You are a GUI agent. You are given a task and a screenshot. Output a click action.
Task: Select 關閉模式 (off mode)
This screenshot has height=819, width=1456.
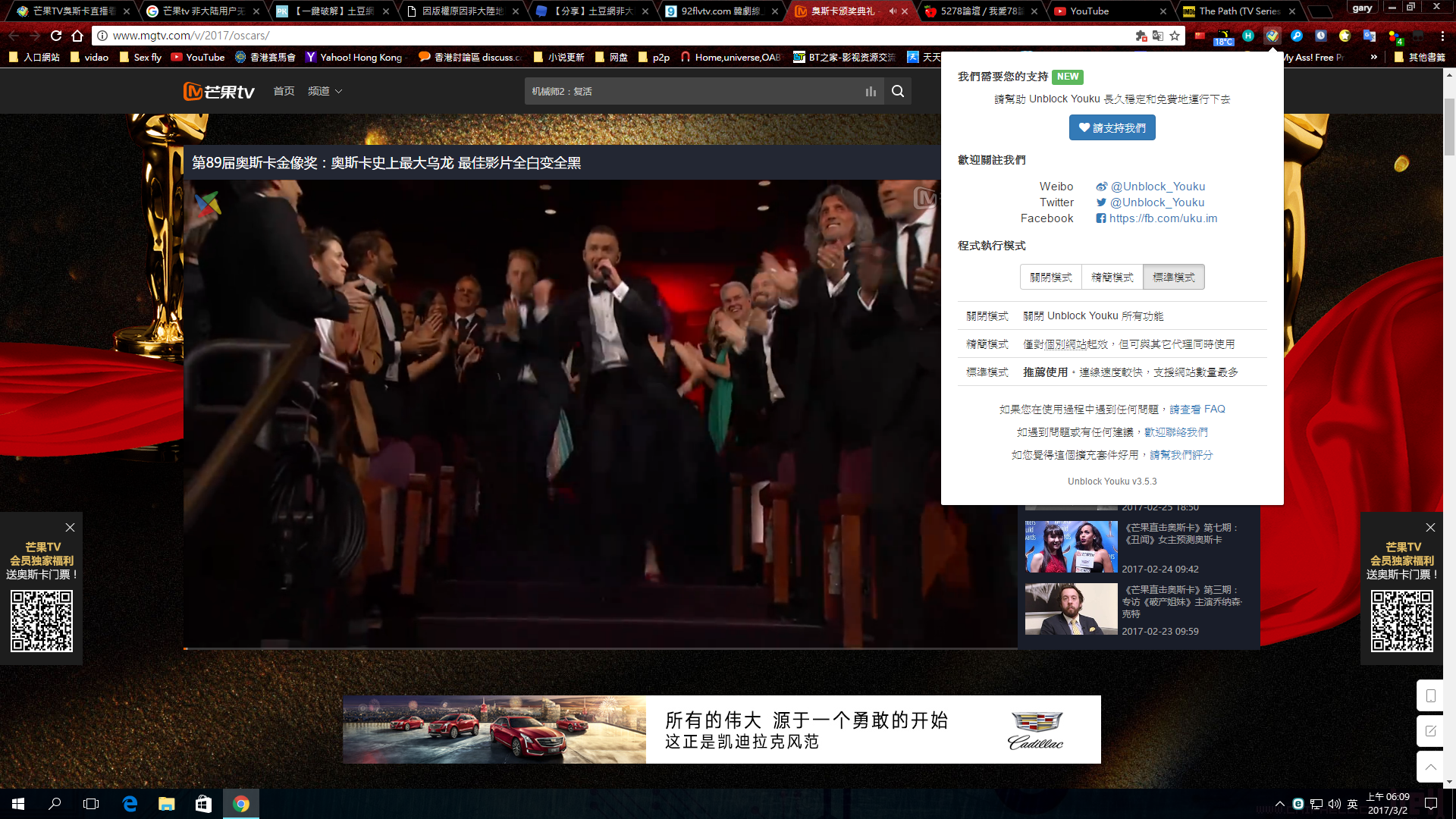(x=1050, y=278)
